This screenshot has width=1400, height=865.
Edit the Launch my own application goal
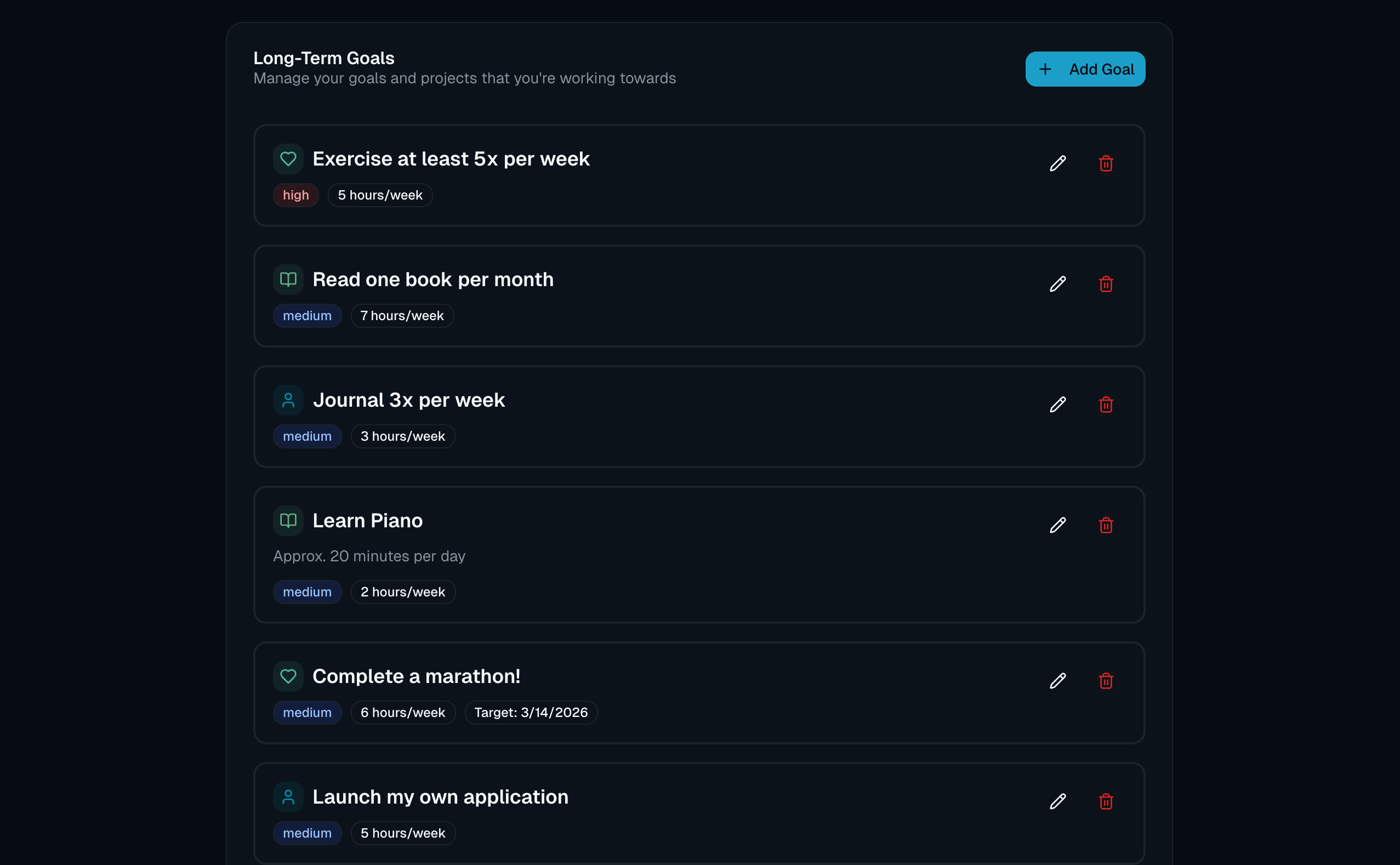(1058, 801)
